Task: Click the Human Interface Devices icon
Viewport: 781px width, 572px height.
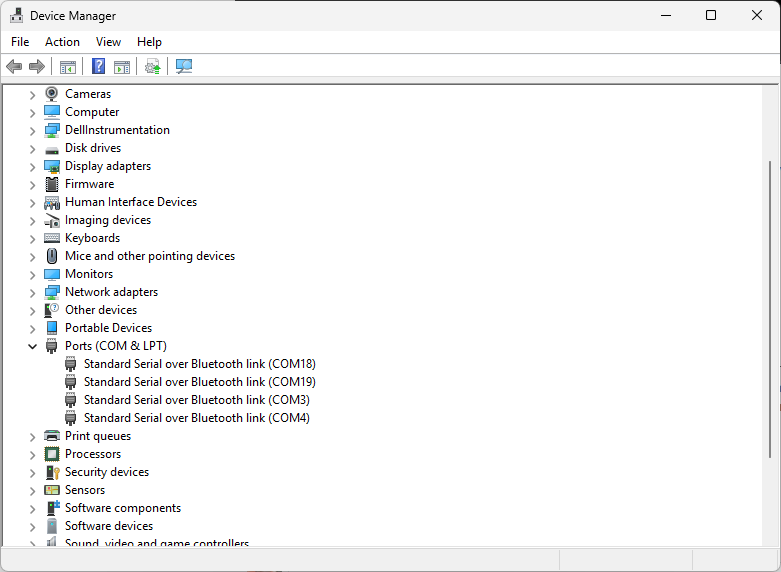Action: (x=52, y=202)
